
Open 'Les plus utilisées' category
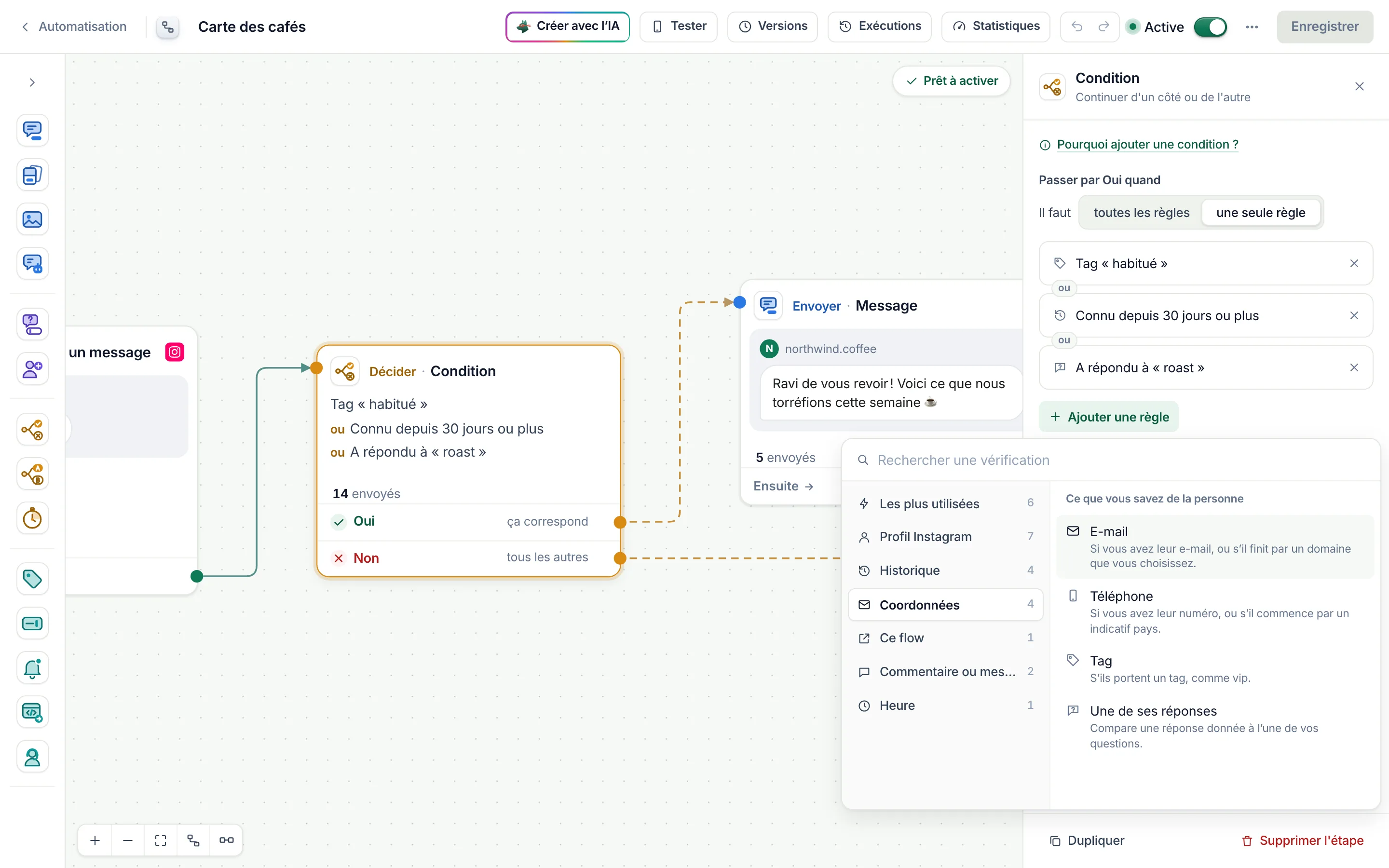point(945,503)
